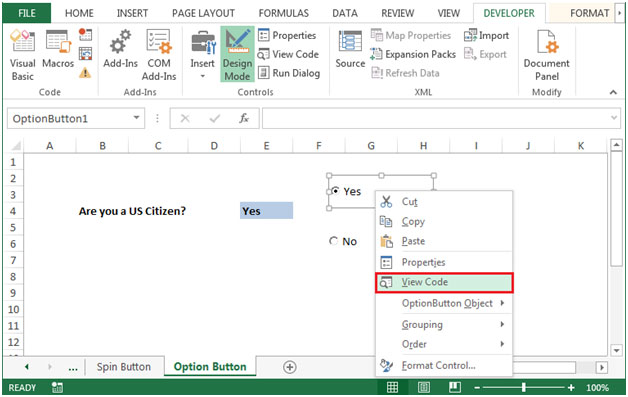Click the 100% zoom level
This screenshot has height=397, width=628.
597,387
